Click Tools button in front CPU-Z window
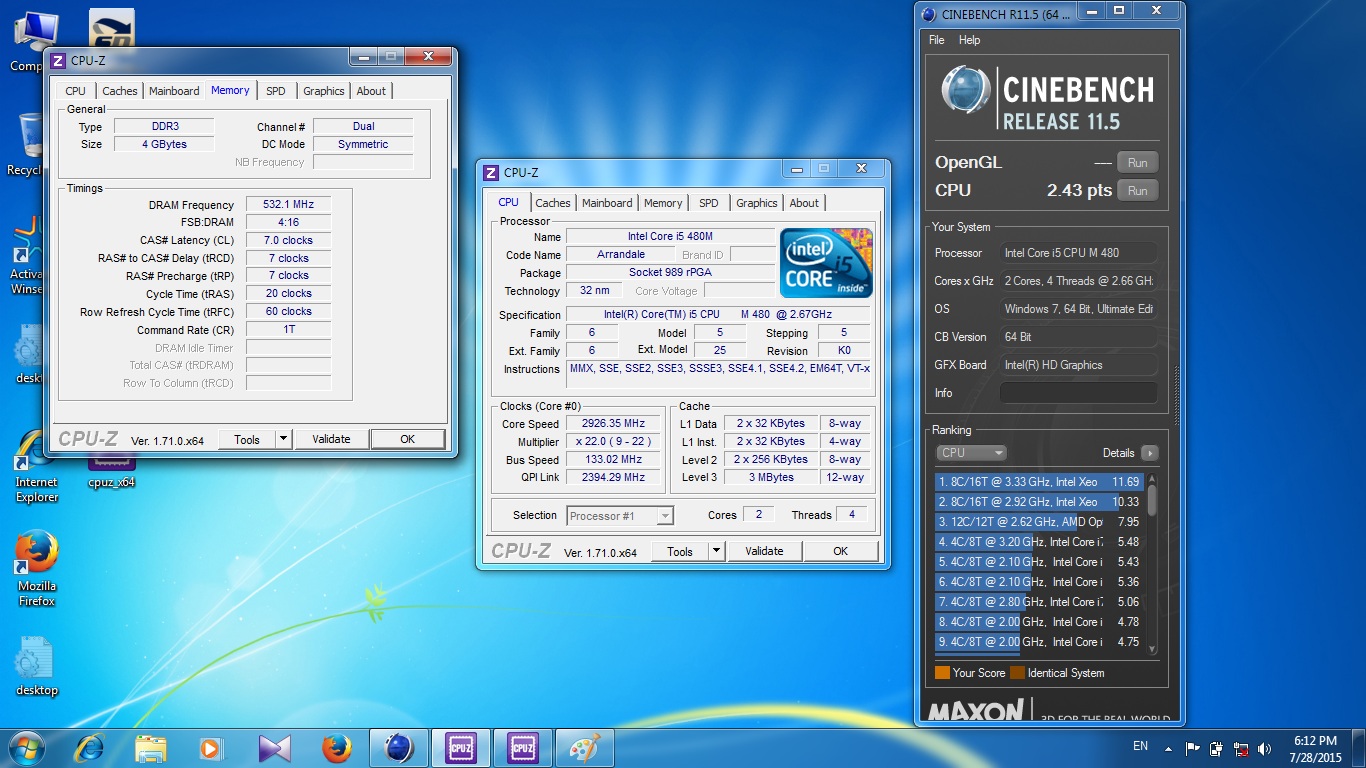The height and width of the screenshot is (768, 1366). [x=680, y=551]
